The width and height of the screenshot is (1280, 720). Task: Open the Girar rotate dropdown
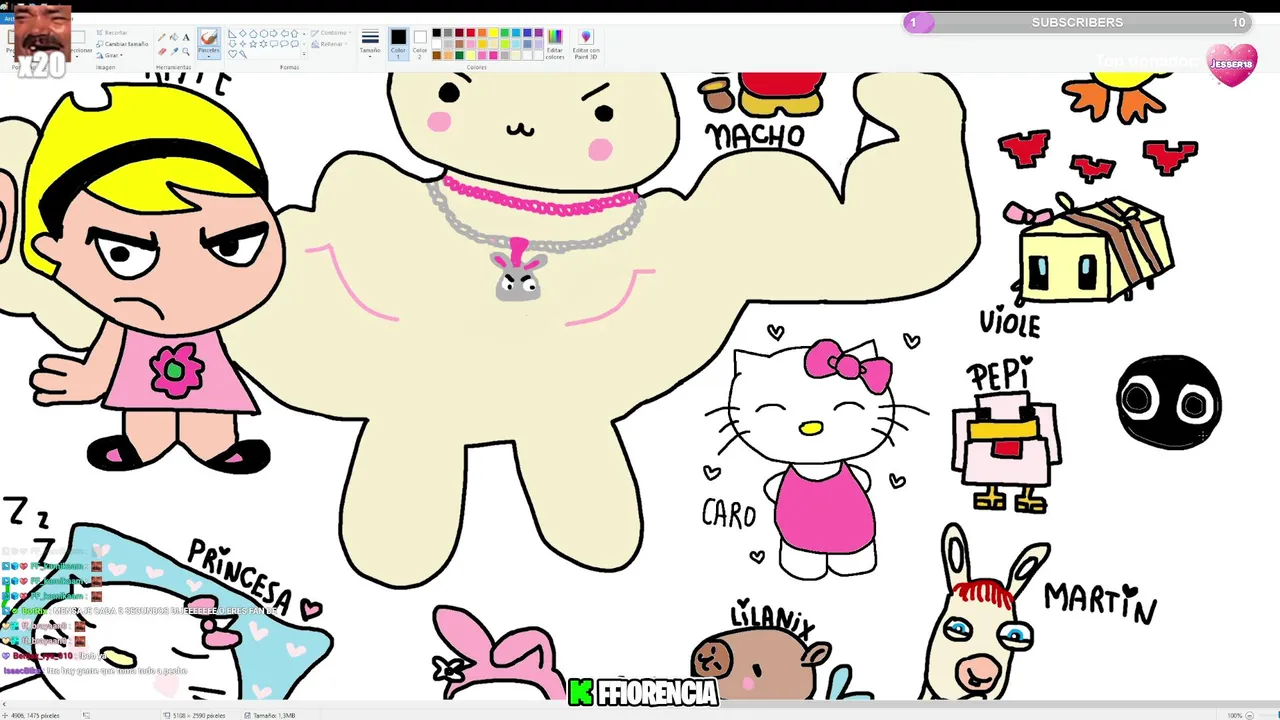(x=110, y=55)
